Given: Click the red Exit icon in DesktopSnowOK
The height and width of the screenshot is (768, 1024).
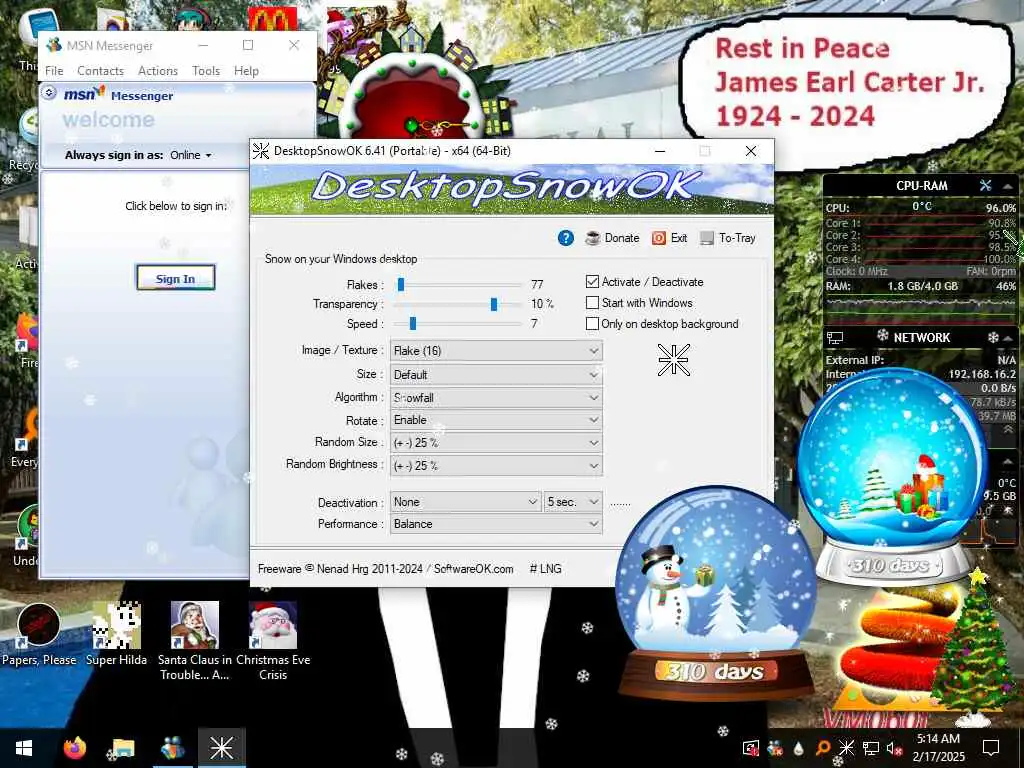Looking at the screenshot, I should coord(658,238).
